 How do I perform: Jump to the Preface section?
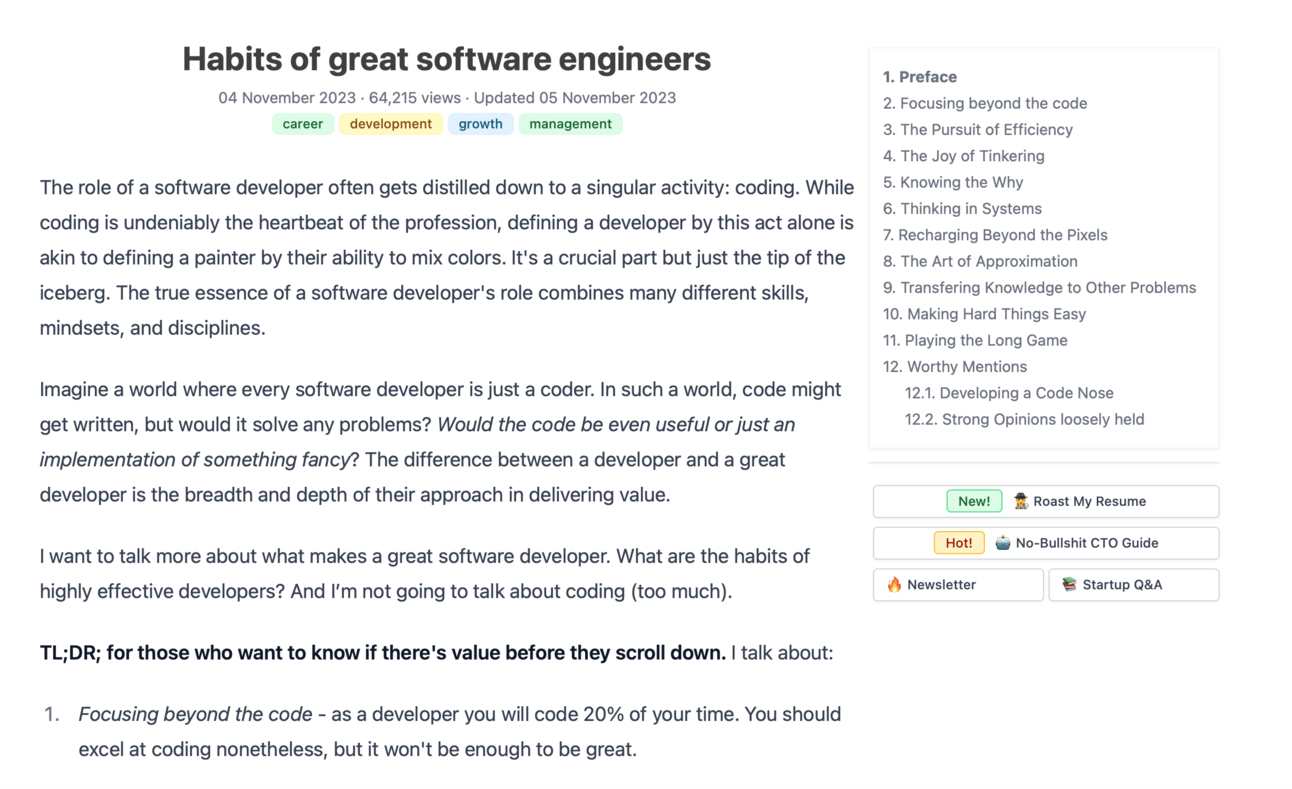pos(920,77)
